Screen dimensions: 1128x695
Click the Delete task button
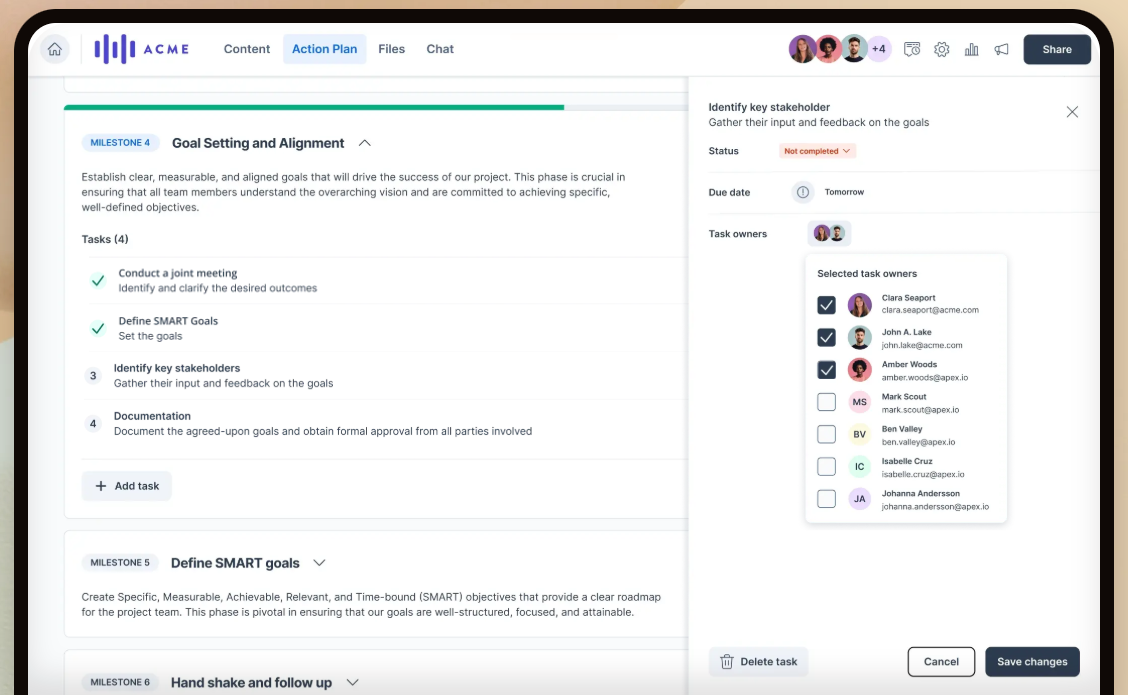[x=758, y=661]
